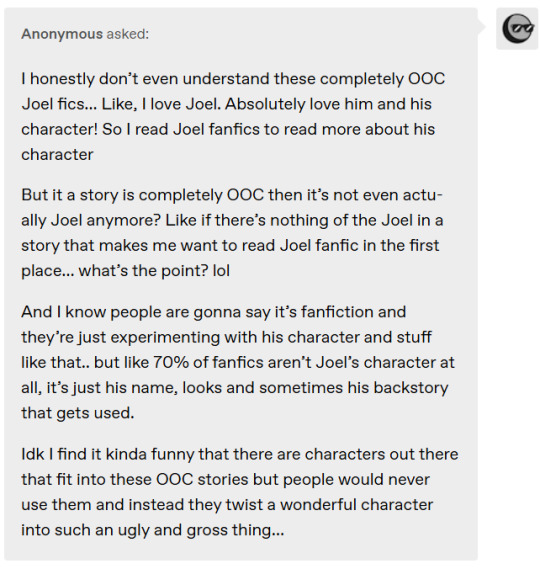Click the paragraph starting "But it a story"
540x569 pixels.
[232, 233]
